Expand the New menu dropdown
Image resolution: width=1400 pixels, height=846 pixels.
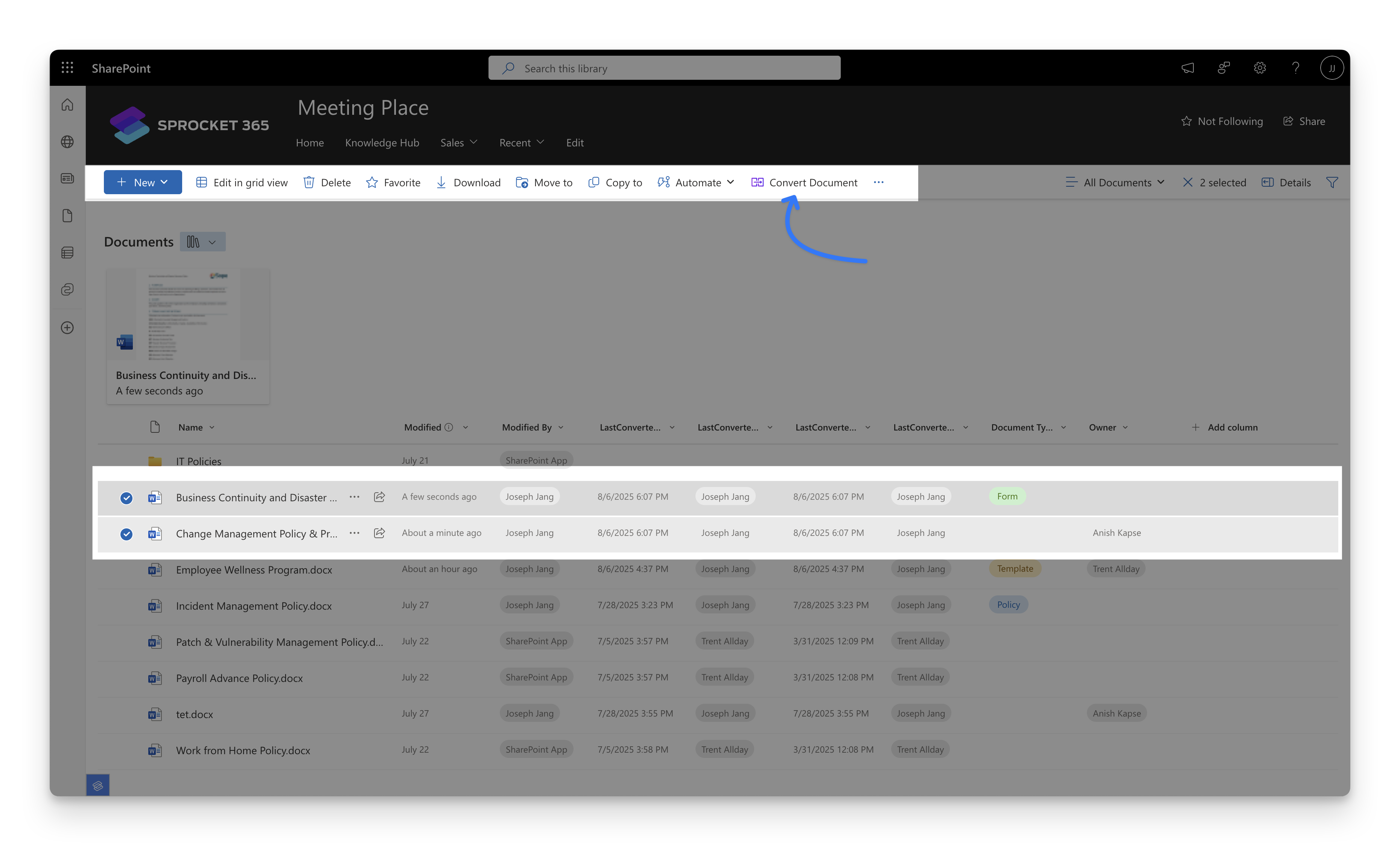pos(143,183)
